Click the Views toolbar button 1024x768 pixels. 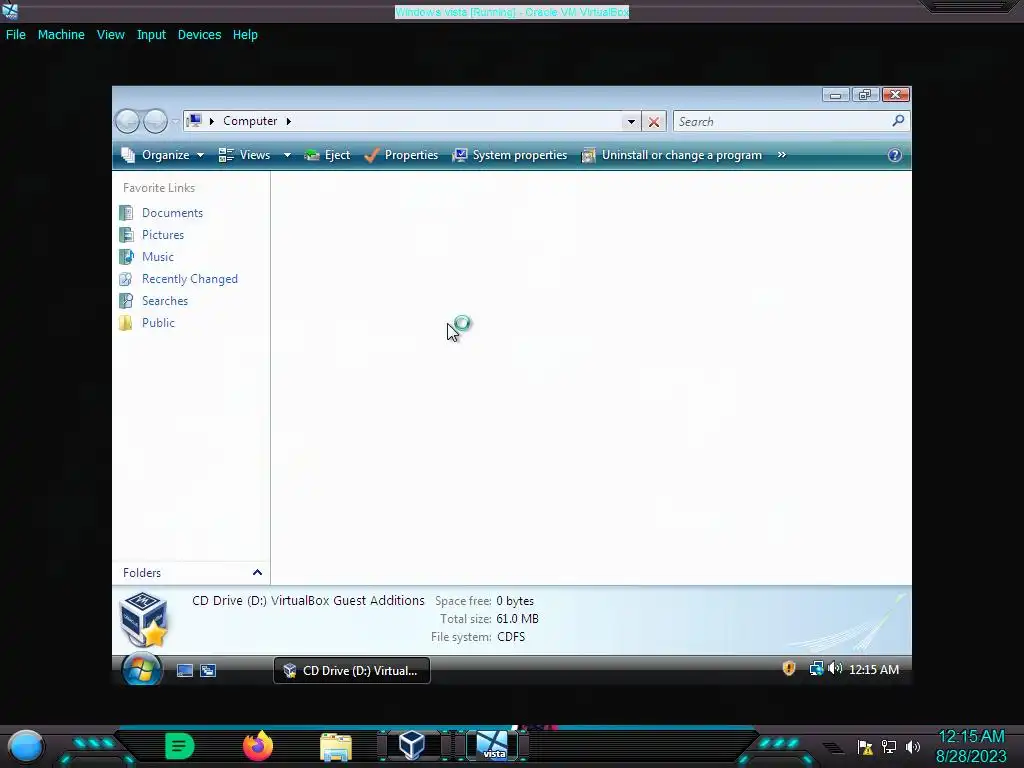pyautogui.click(x=245, y=155)
